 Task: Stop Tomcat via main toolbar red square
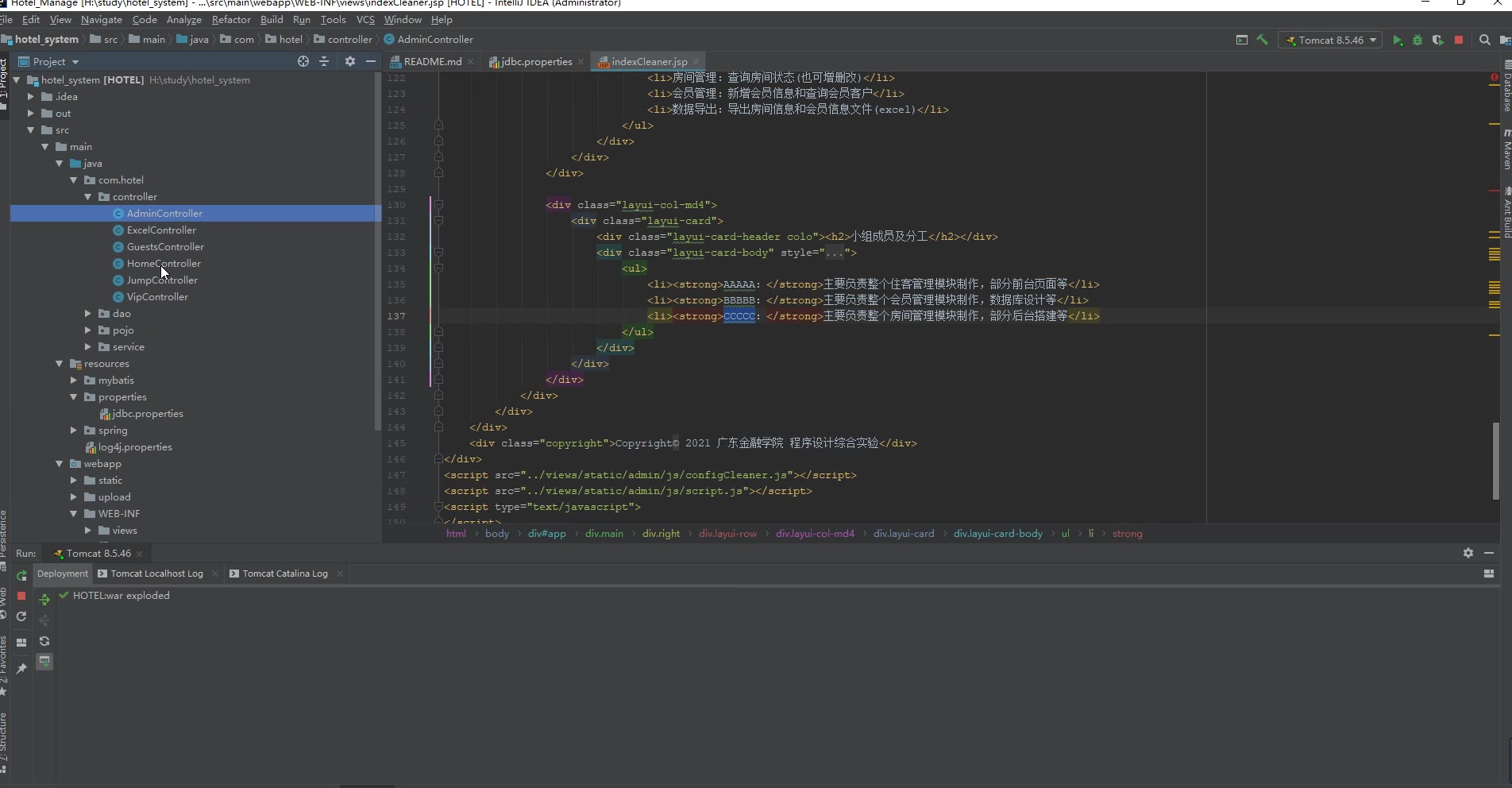point(1459,40)
